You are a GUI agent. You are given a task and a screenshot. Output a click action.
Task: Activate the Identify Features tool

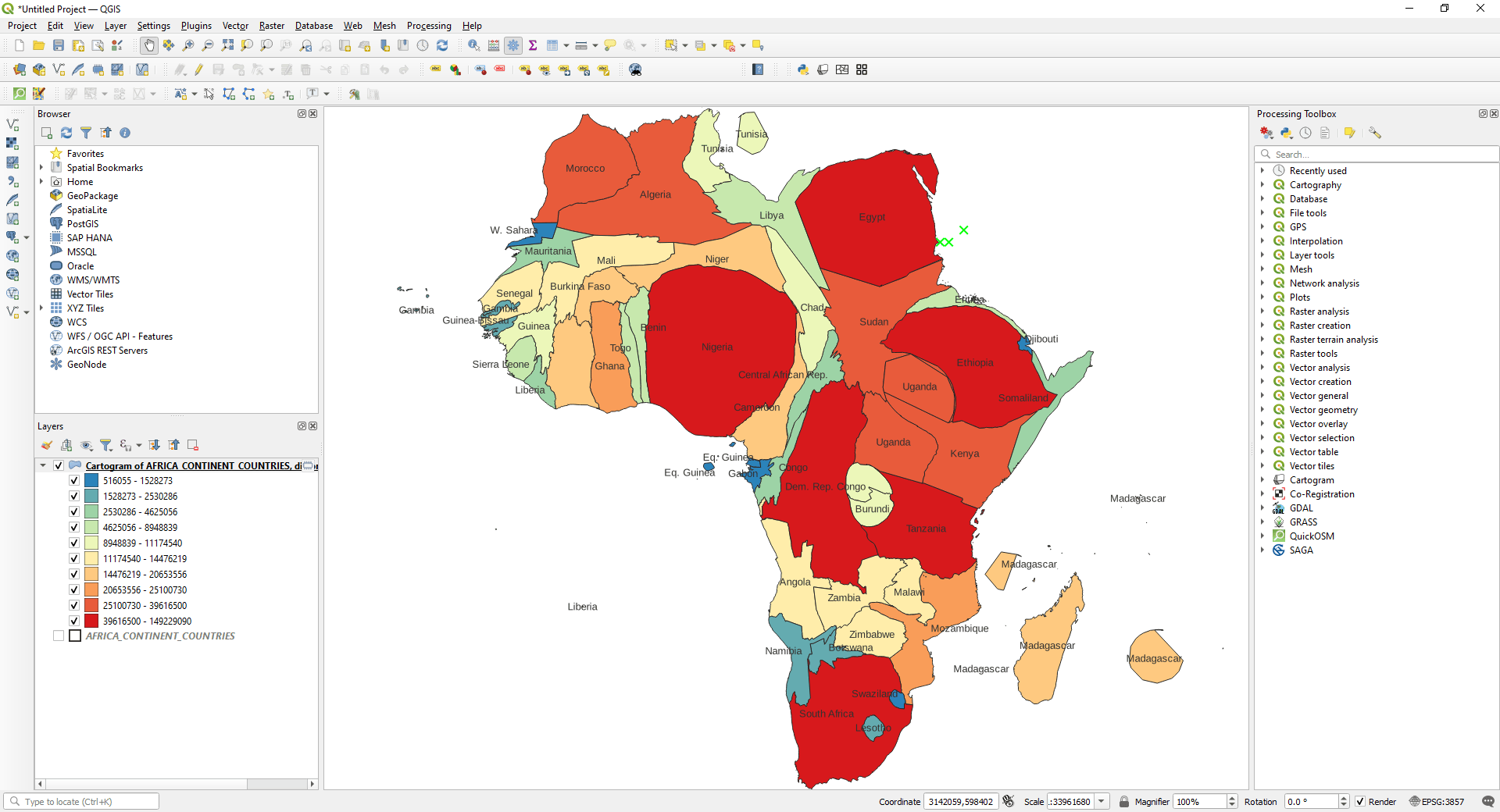[x=474, y=45]
